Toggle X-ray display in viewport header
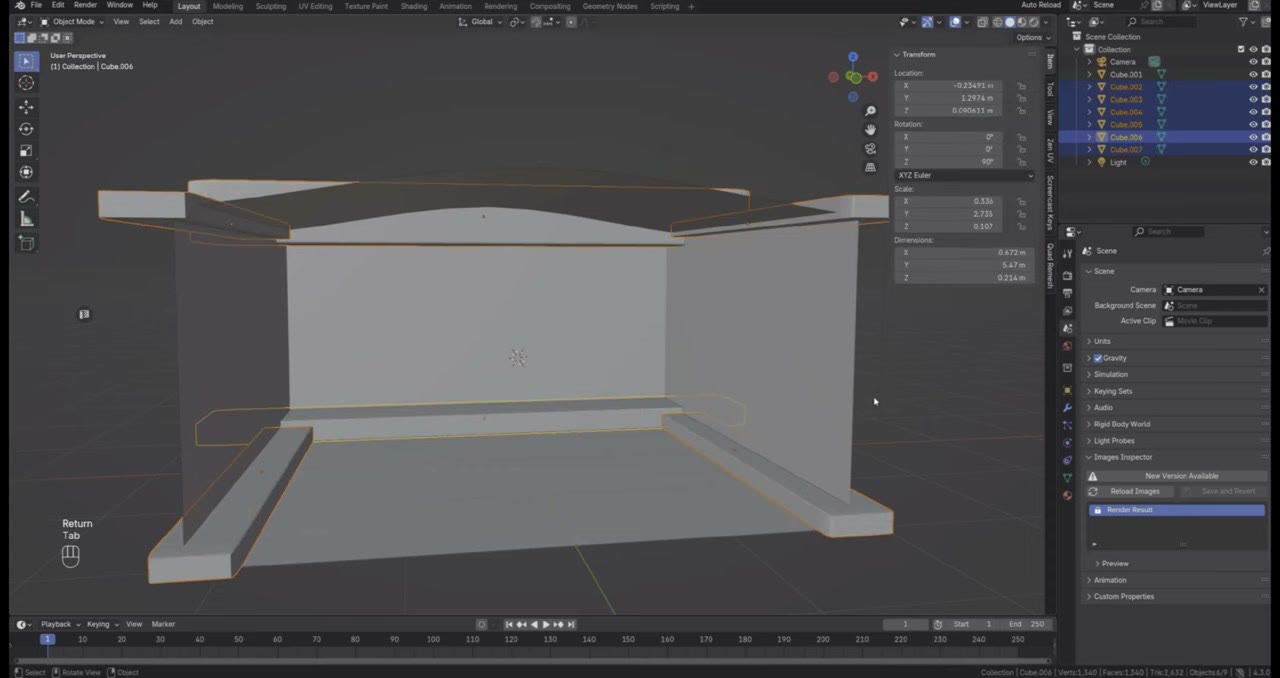1280x678 pixels. point(982,22)
